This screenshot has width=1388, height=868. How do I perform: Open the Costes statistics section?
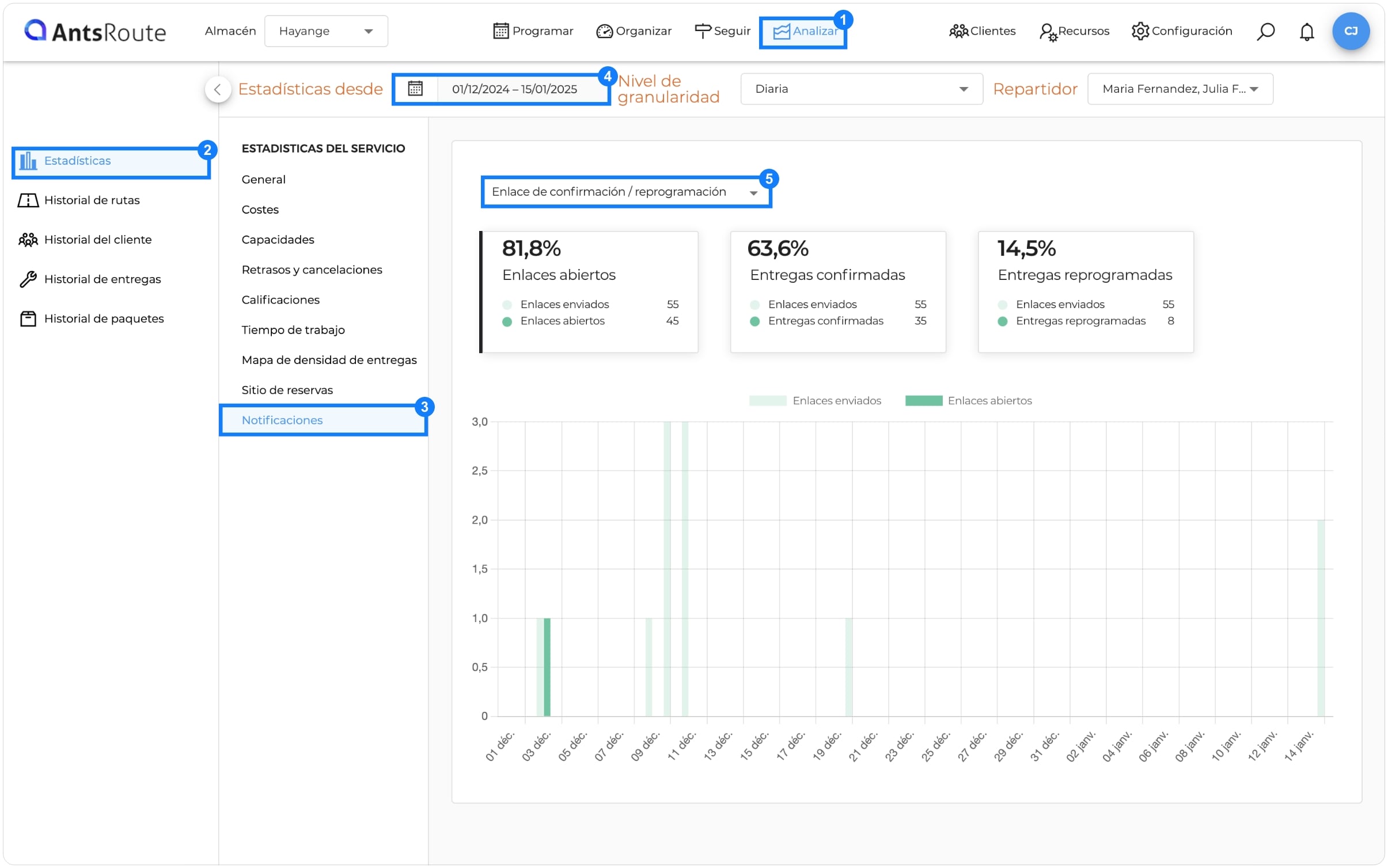(260, 210)
